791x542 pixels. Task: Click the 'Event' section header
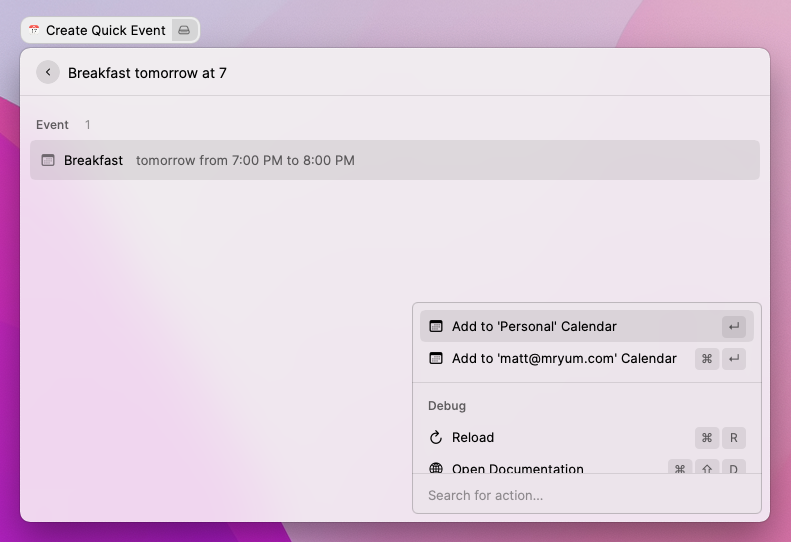point(52,125)
